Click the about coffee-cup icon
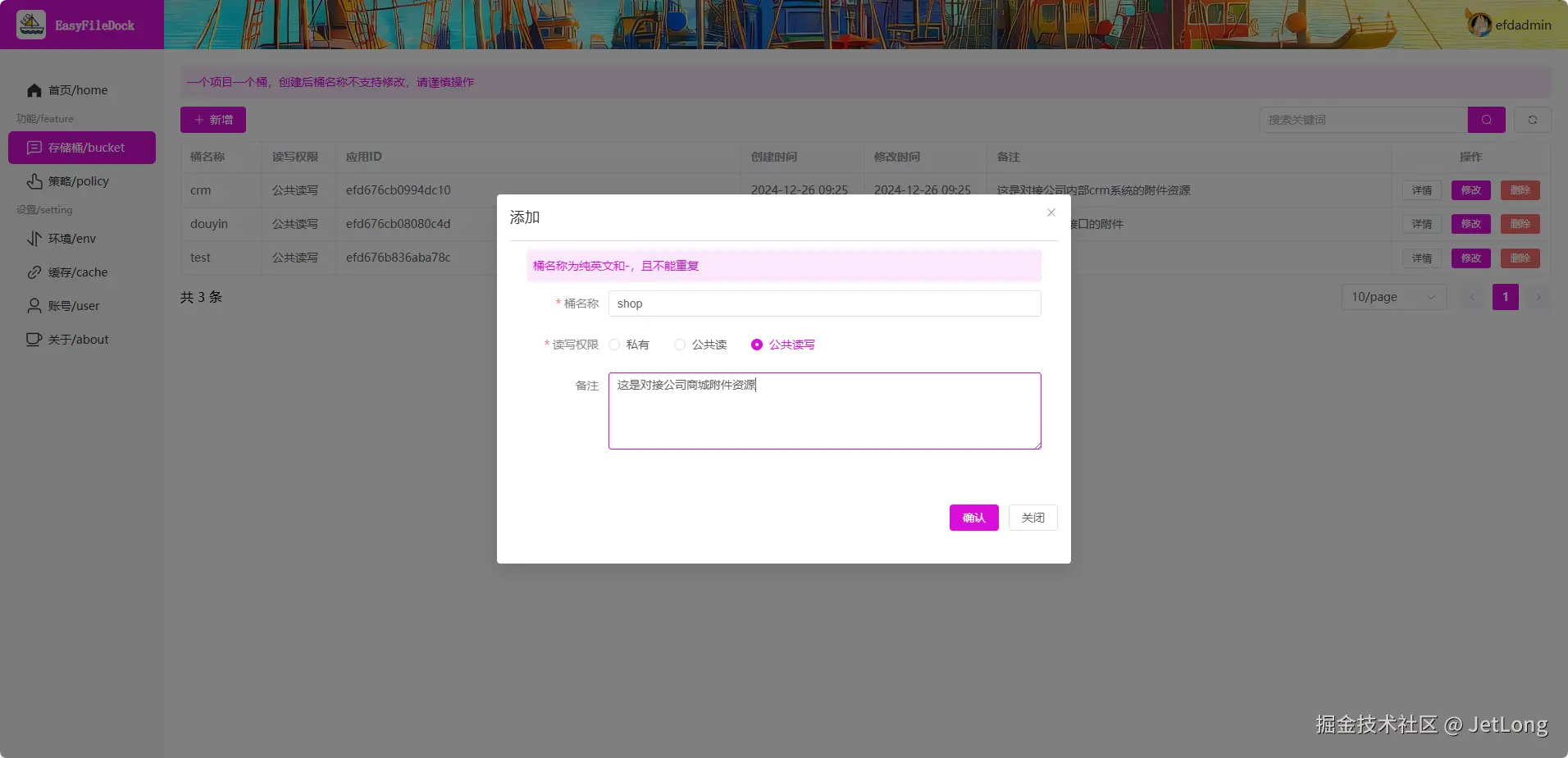The height and width of the screenshot is (758, 1568). tap(34, 340)
